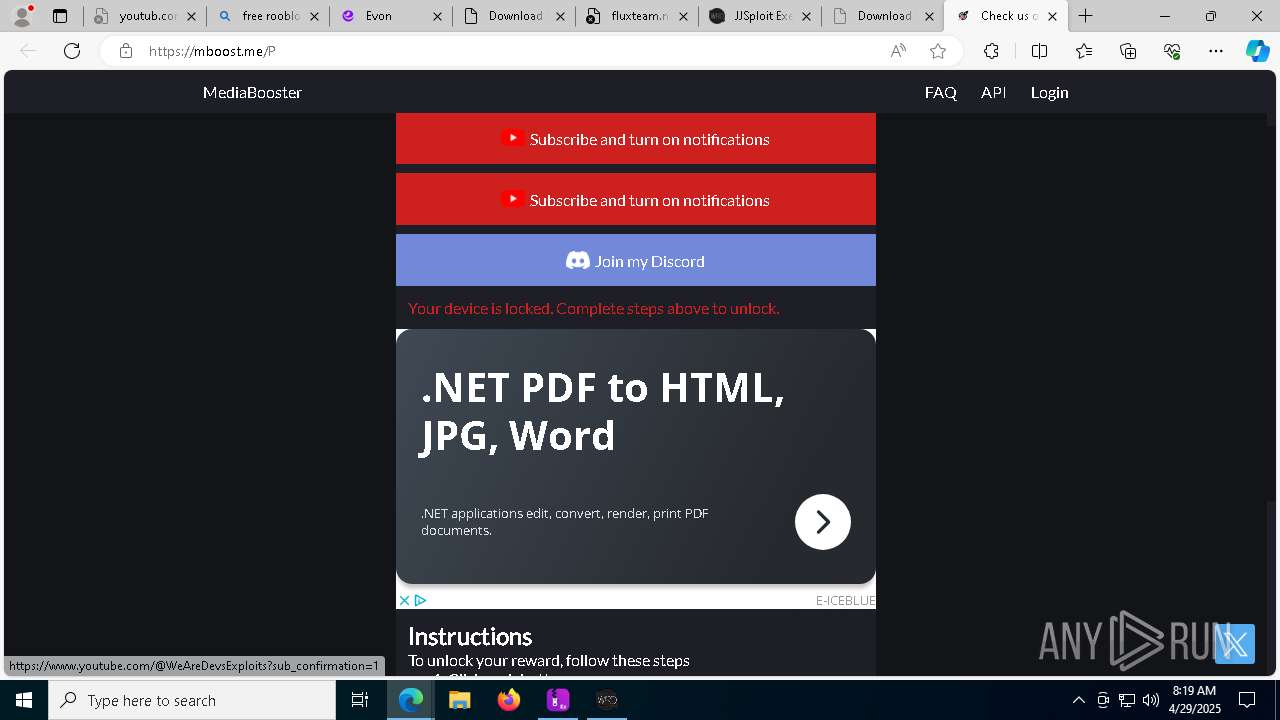Screen dimensions: 1280x720
Task: Open the Collections icon
Action: pyautogui.click(x=1128, y=51)
